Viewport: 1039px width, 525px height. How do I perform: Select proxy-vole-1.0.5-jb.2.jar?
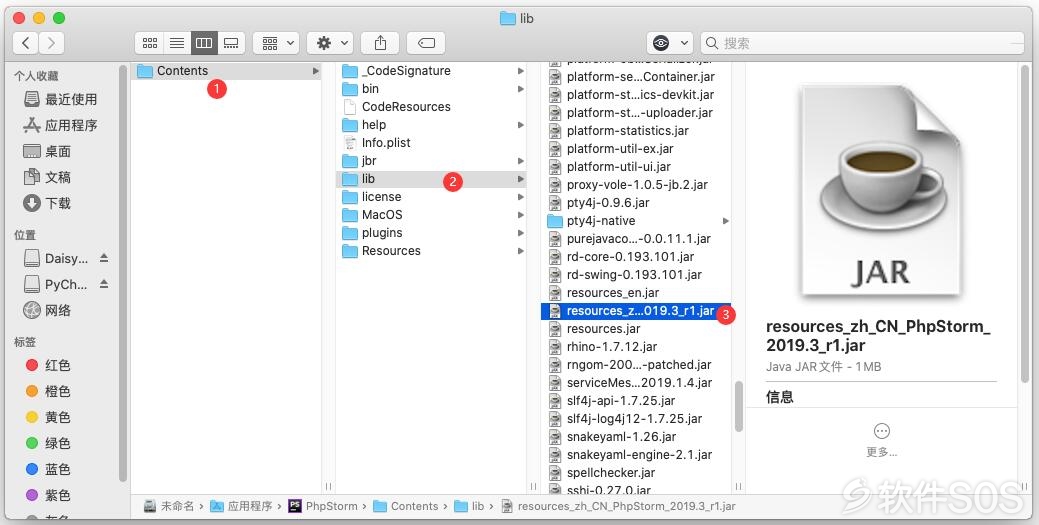[x=636, y=185]
